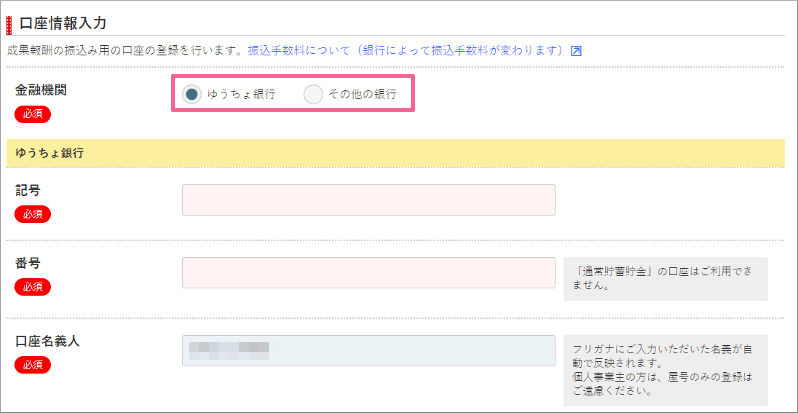Click the 必須 badge under 記号

pos(33,214)
